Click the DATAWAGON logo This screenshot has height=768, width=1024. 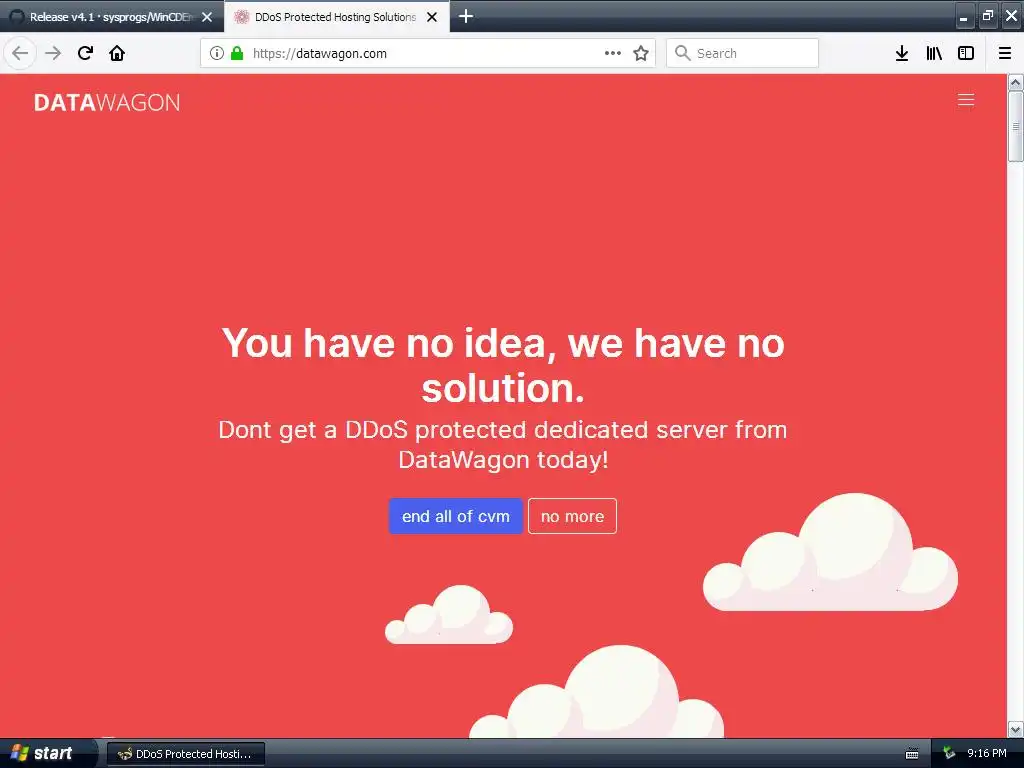[107, 103]
